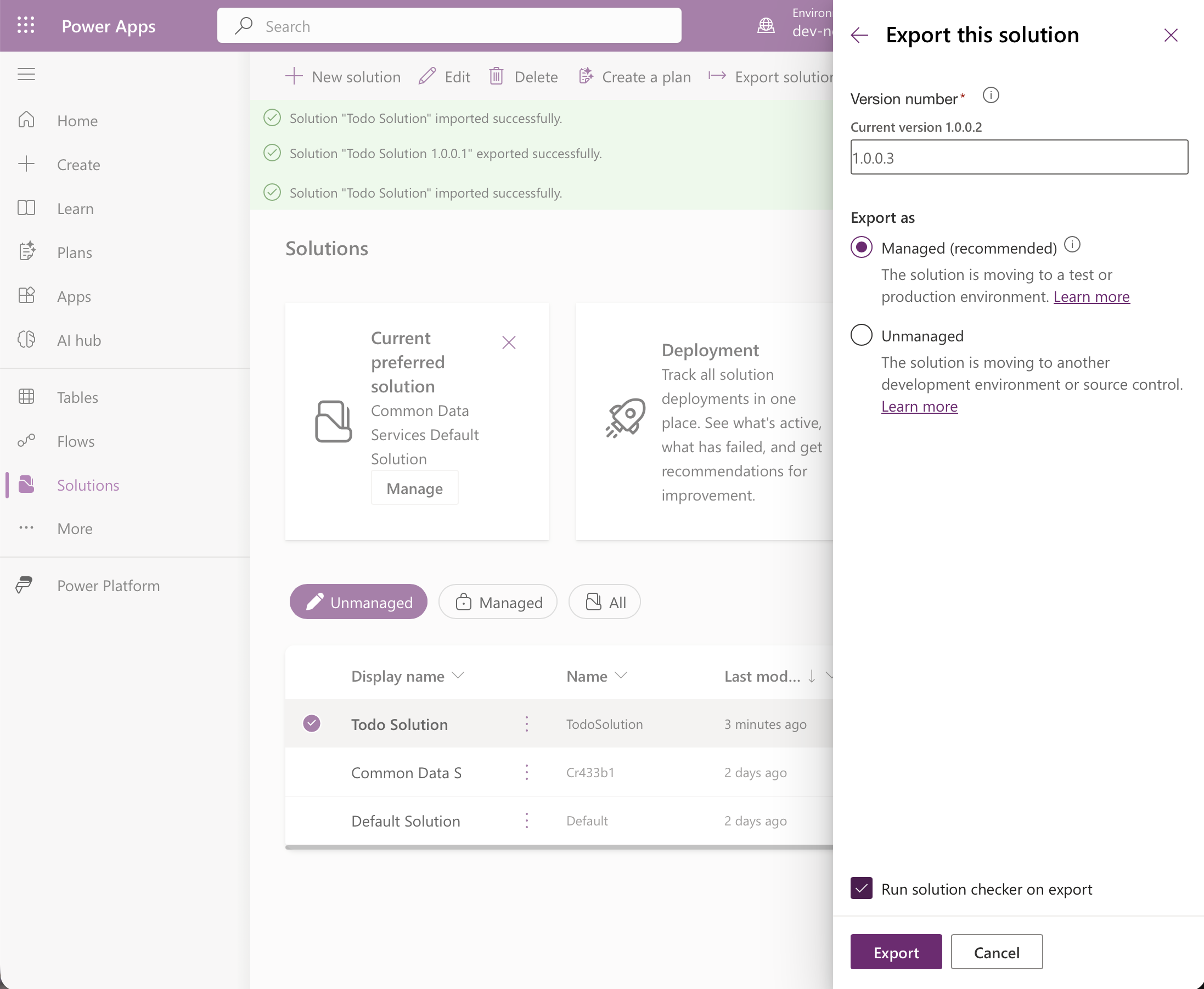Expand Name column sort chevron
Screen dimensions: 1204x989
621,676
